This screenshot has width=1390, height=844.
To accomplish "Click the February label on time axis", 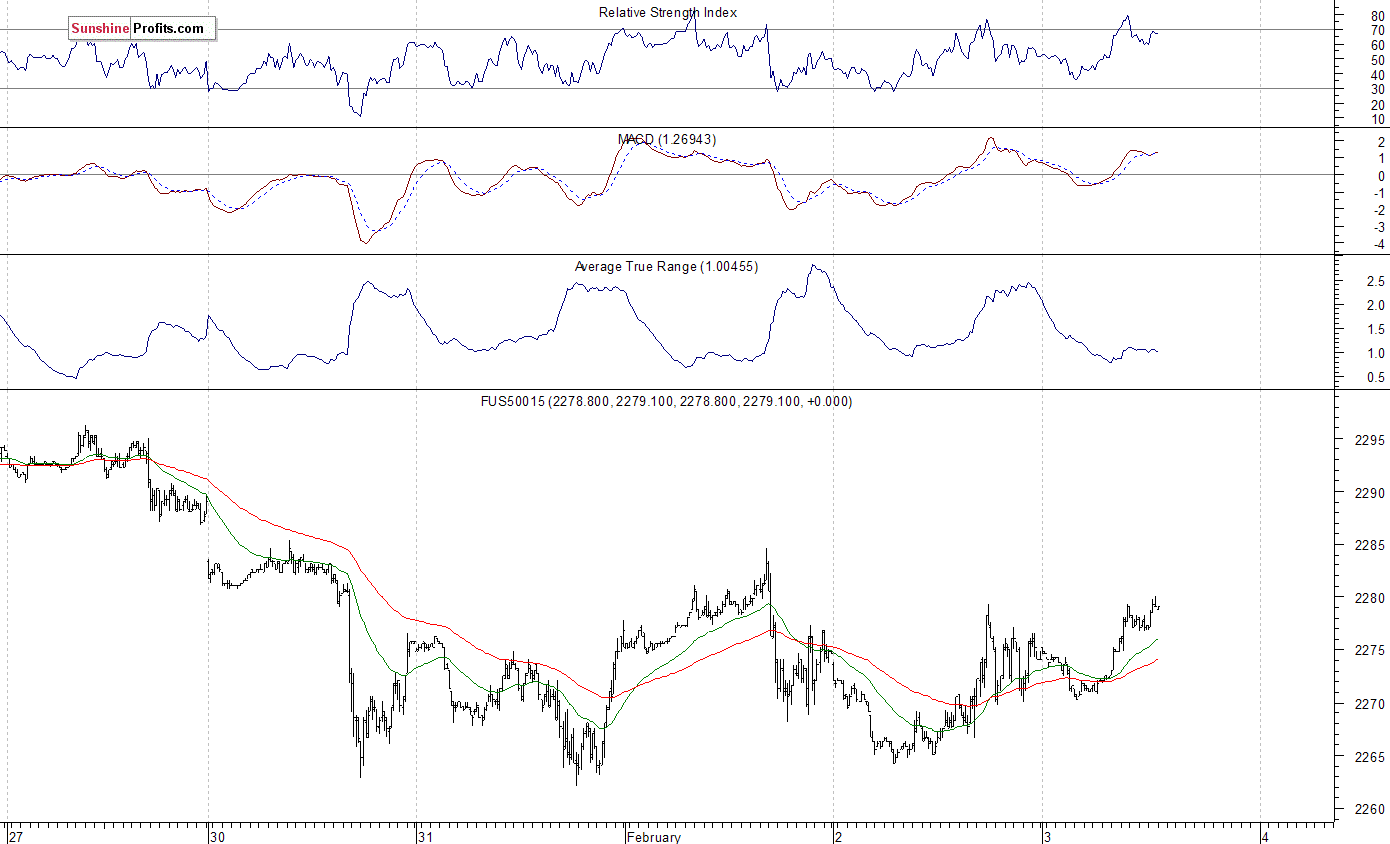I will pos(654,837).
